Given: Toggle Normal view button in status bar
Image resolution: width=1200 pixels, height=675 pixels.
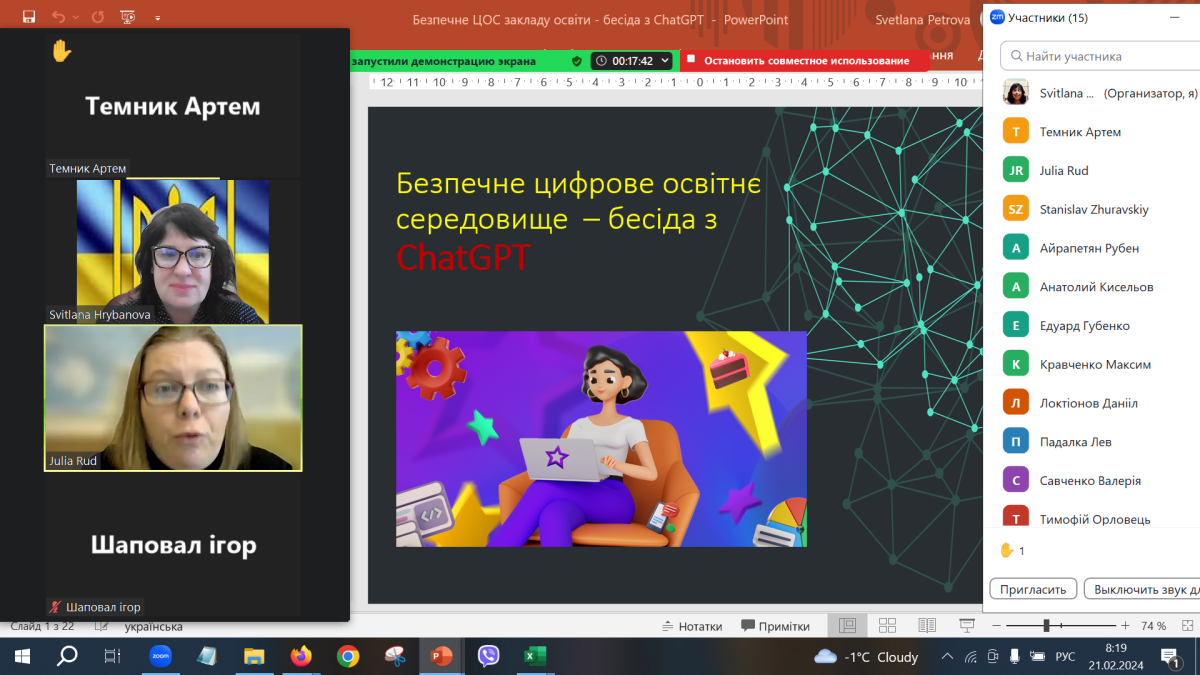Looking at the screenshot, I should click(x=847, y=626).
